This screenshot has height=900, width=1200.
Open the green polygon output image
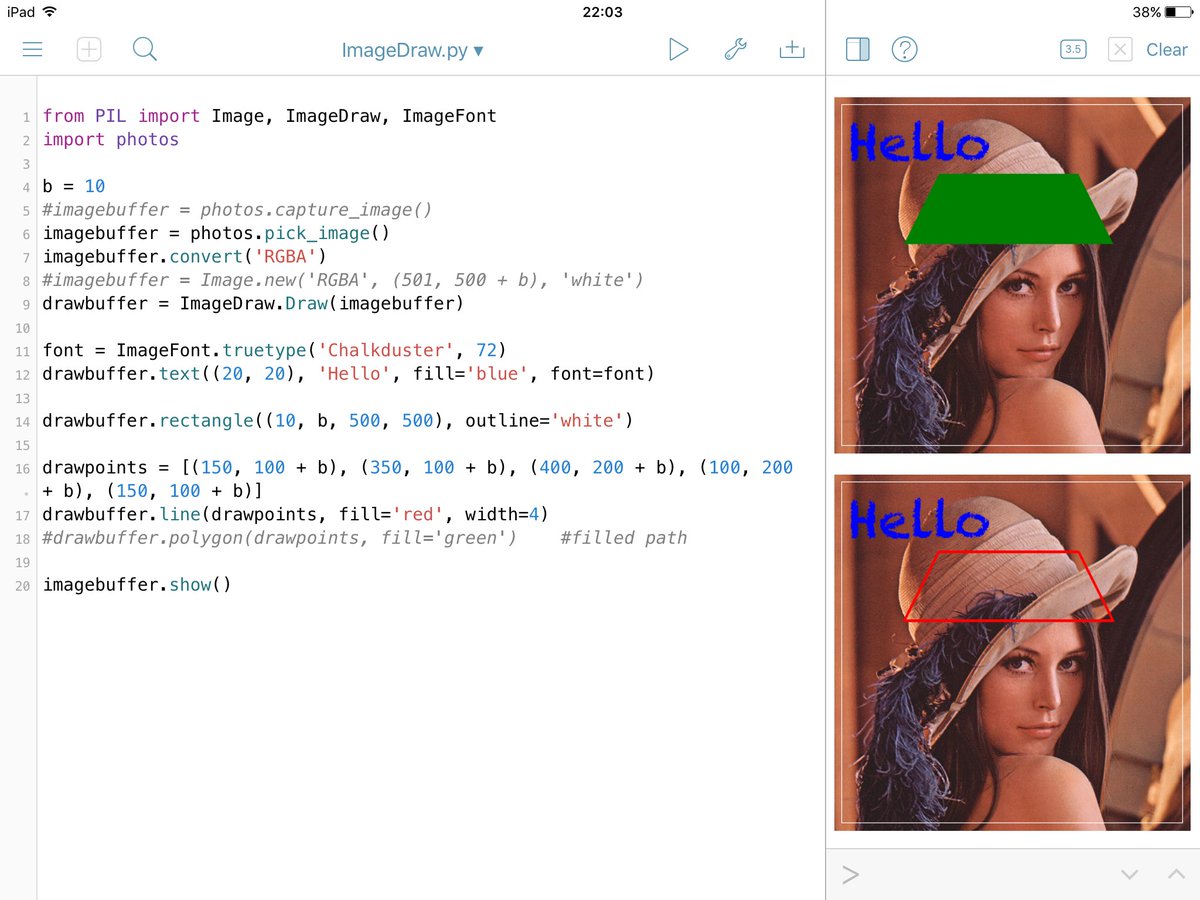[x=1012, y=275]
